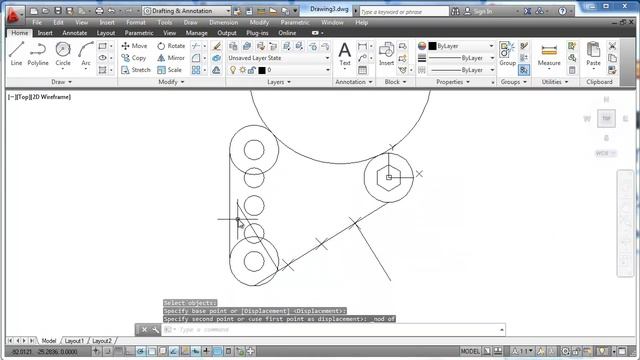Toggle Grid Display in status bar
The image size is (640, 360).
(118, 351)
